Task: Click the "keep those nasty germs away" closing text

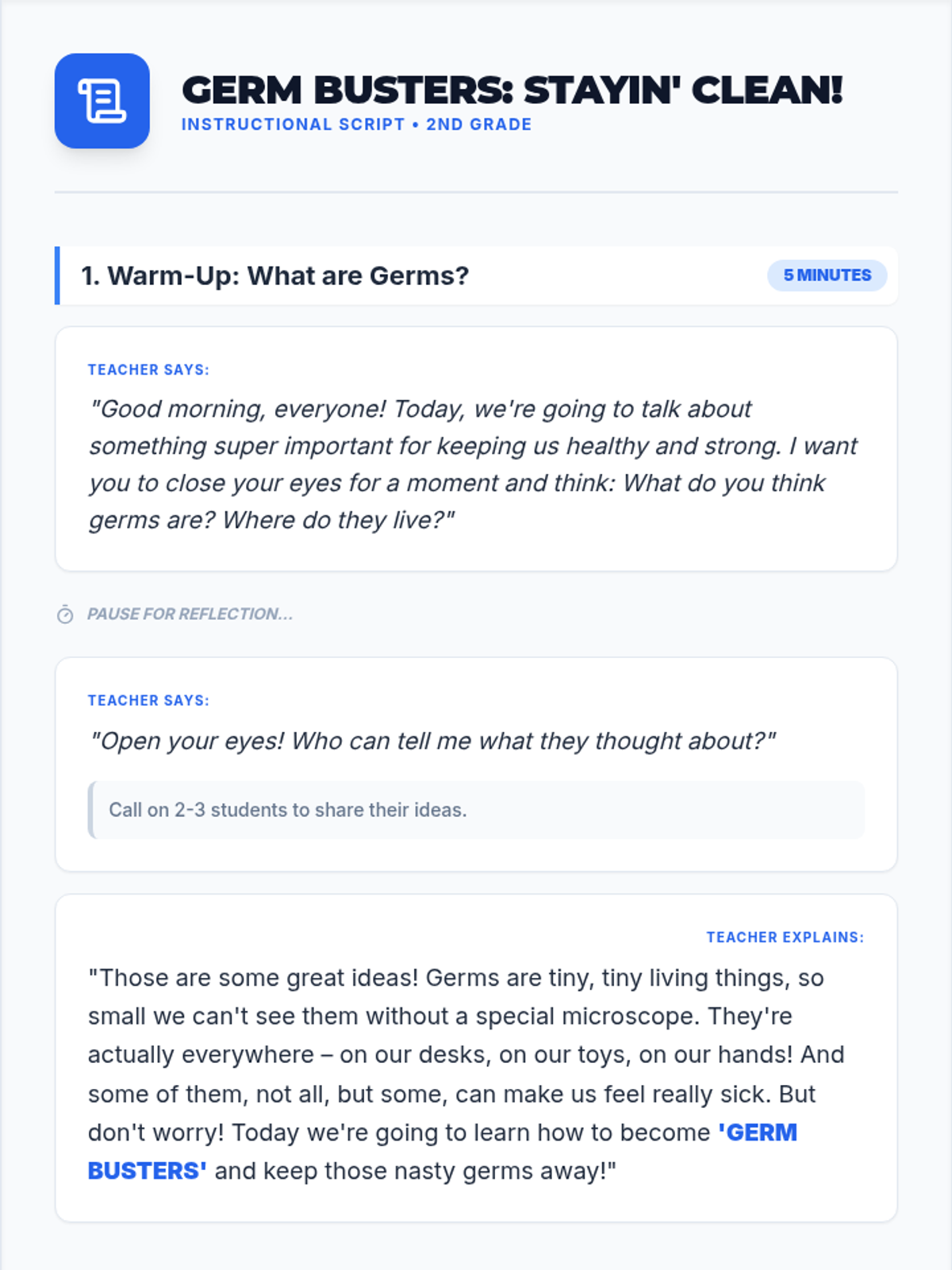Action: 413,1172
